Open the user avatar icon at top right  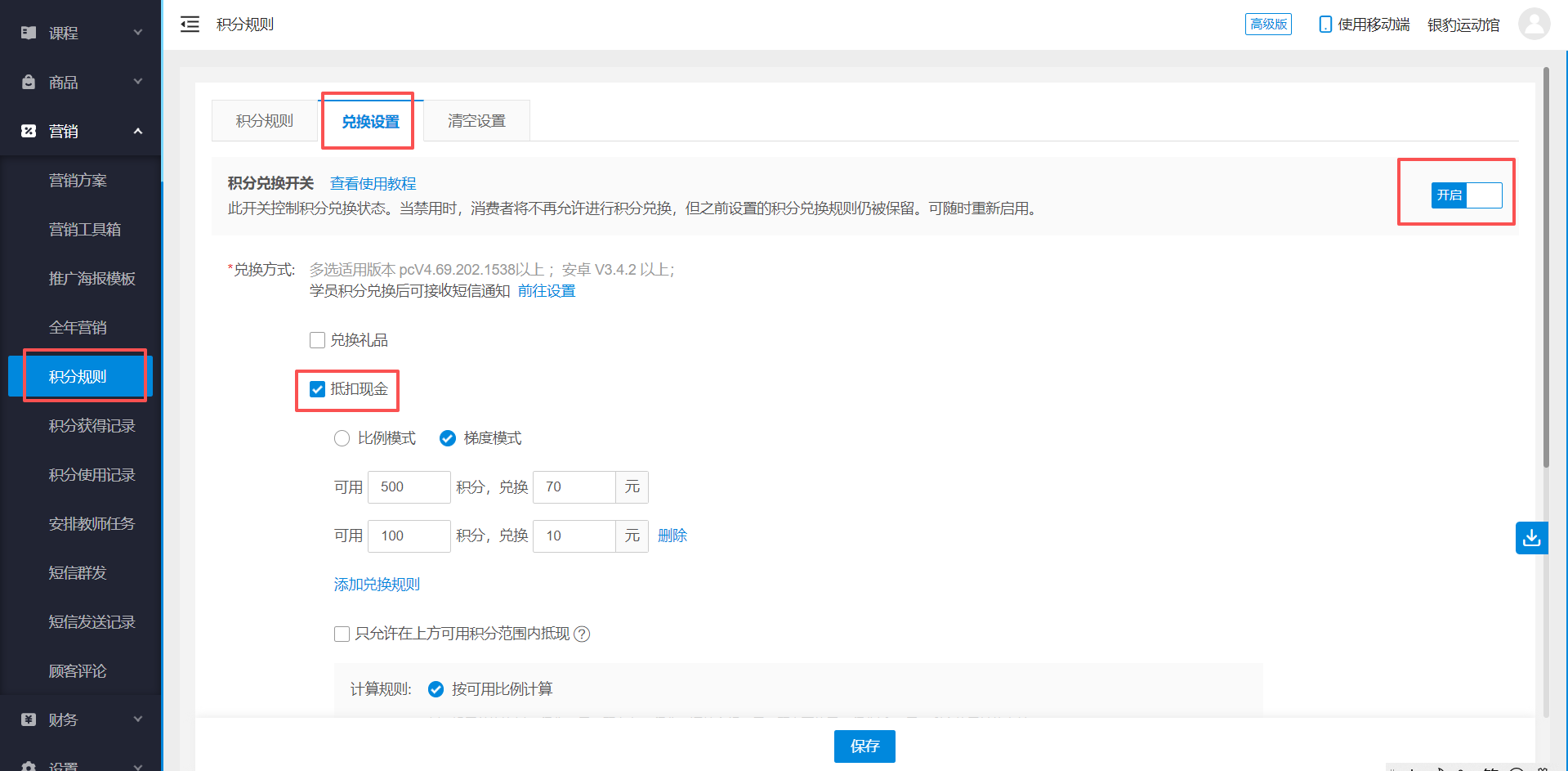[1534, 24]
